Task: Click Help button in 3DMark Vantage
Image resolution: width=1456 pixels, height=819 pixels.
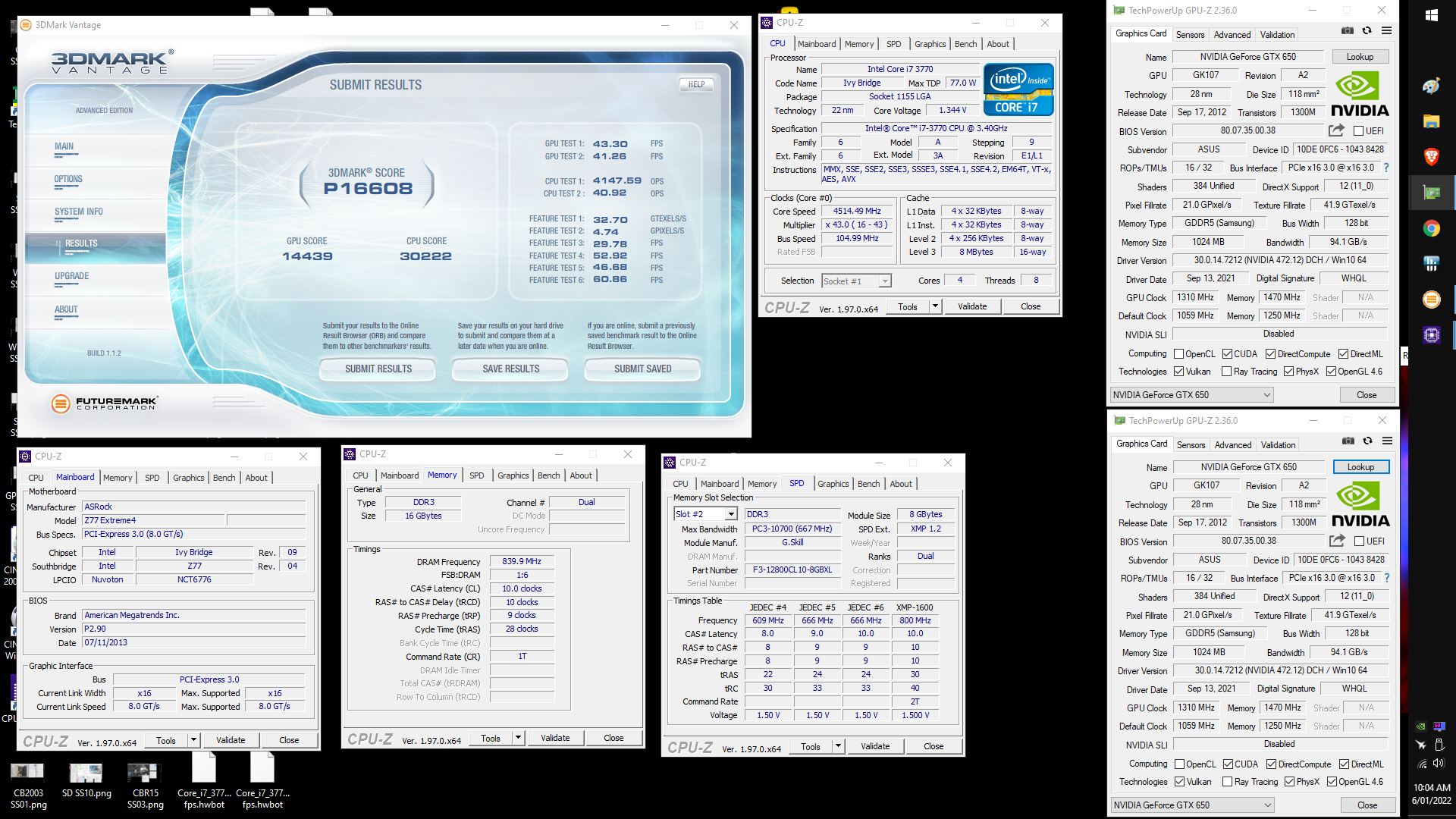Action: click(696, 85)
